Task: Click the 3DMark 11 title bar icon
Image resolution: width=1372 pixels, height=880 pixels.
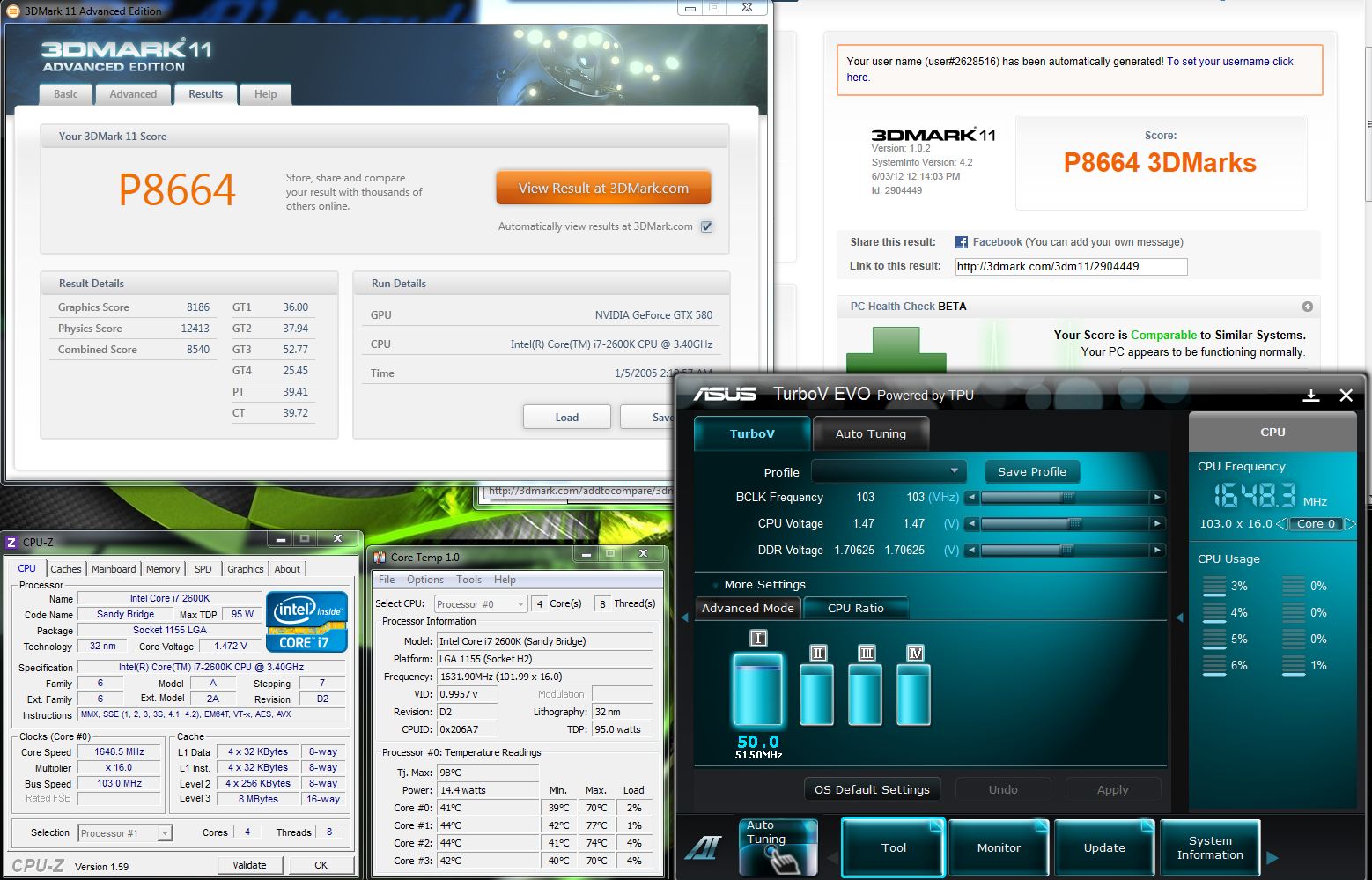Action: point(12,11)
